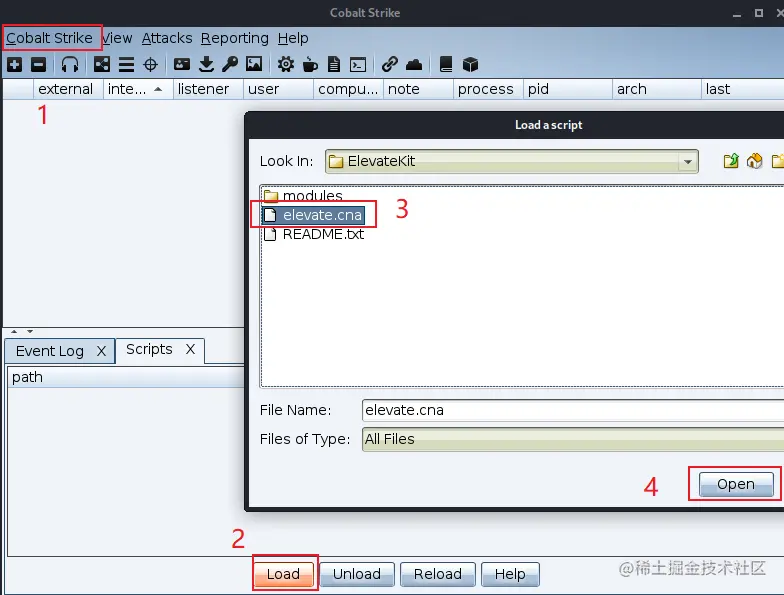Click the split pane collapse-down arrow

[x=30, y=331]
